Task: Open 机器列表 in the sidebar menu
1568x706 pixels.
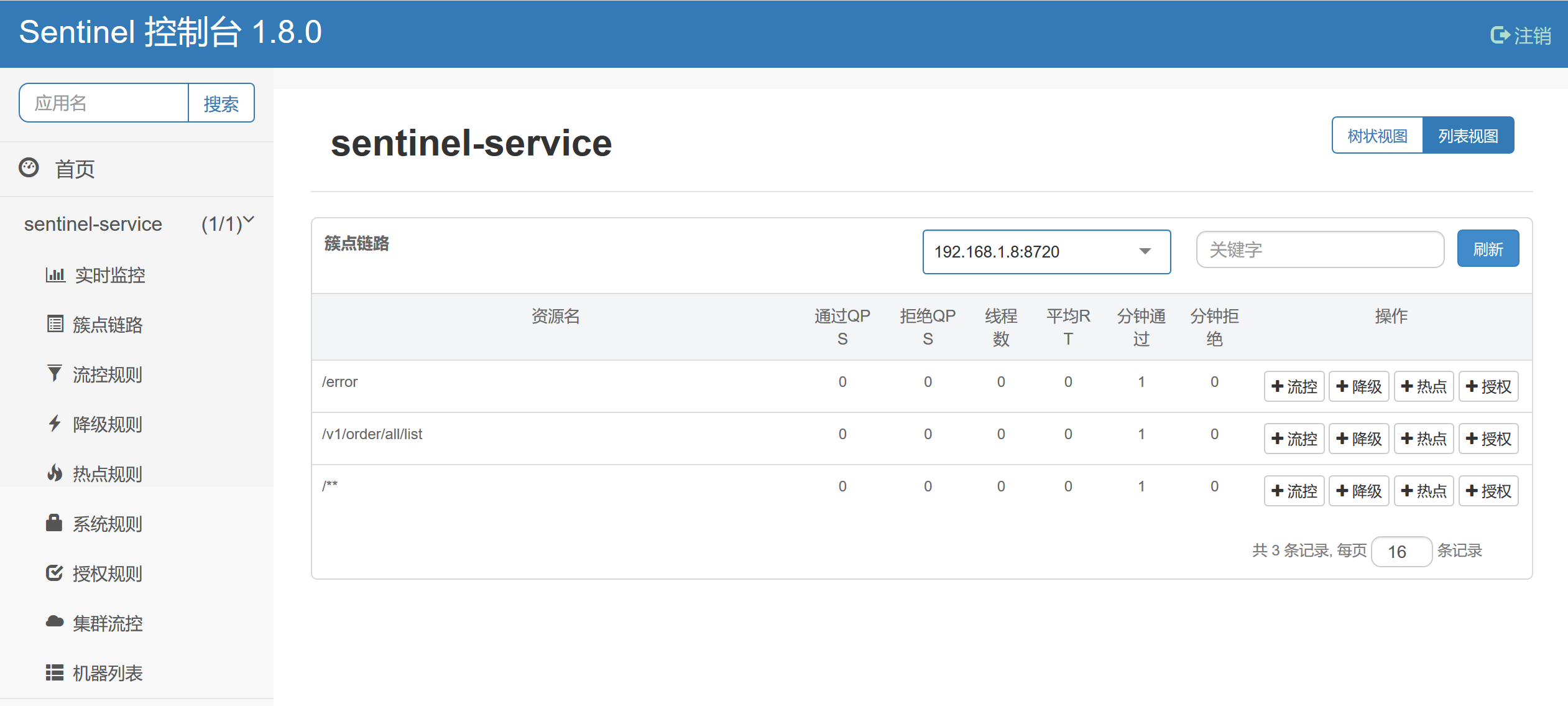Action: point(107,673)
